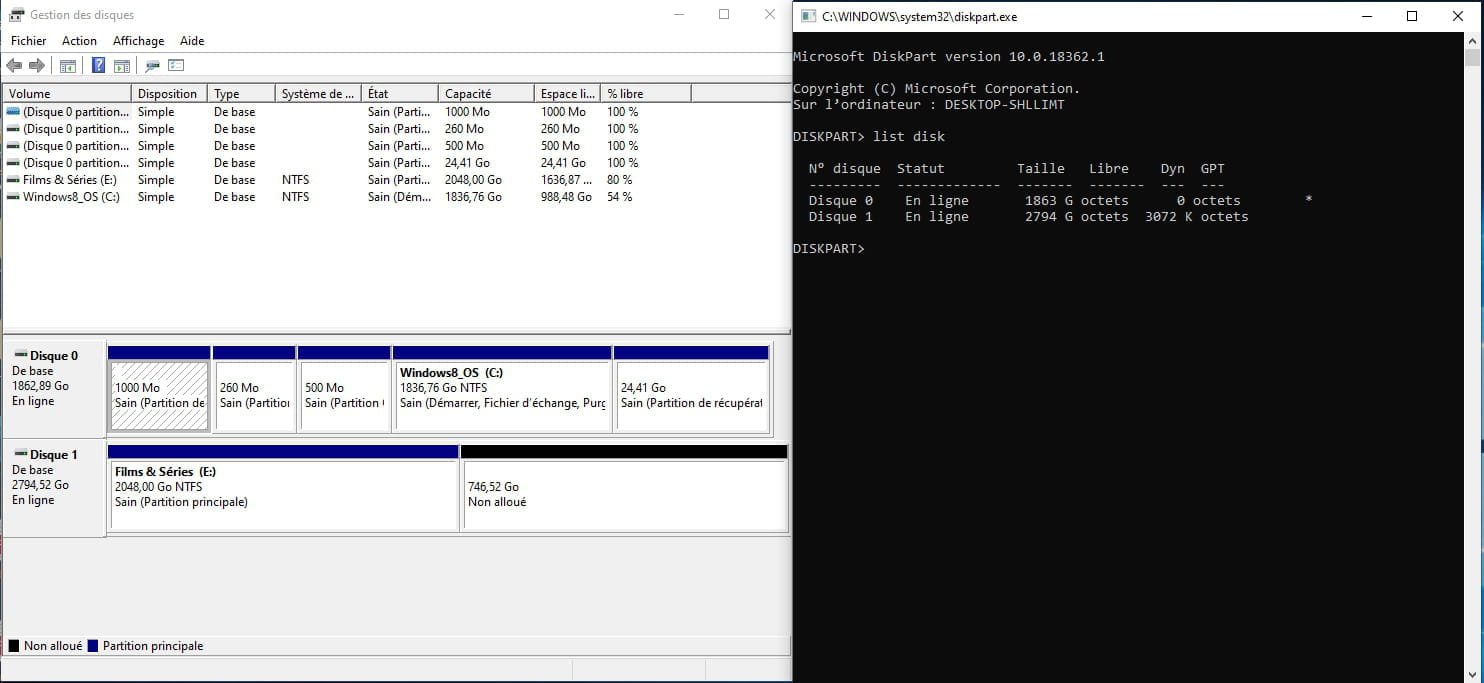This screenshot has height=683, width=1484.
Task: Sort by the Type column header
Action: (241, 94)
